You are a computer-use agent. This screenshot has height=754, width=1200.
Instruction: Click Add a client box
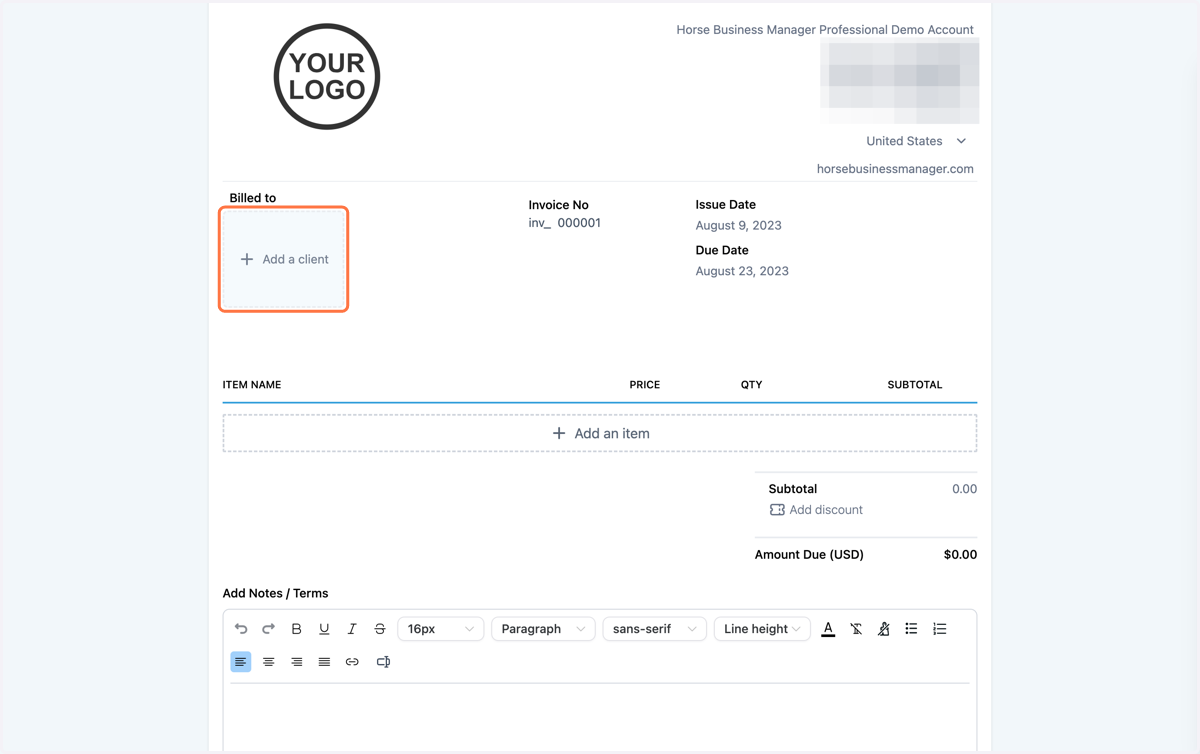click(x=284, y=259)
